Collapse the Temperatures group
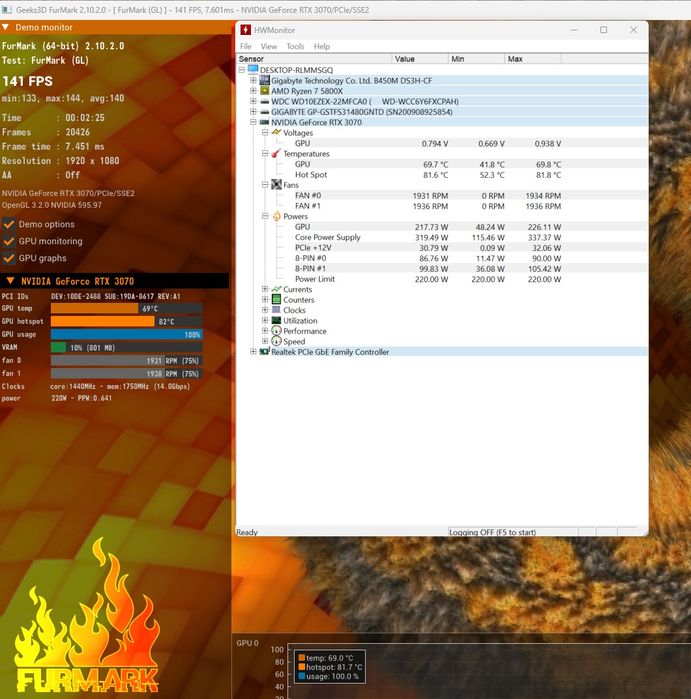Screen dimensions: 691x699 [265, 153]
